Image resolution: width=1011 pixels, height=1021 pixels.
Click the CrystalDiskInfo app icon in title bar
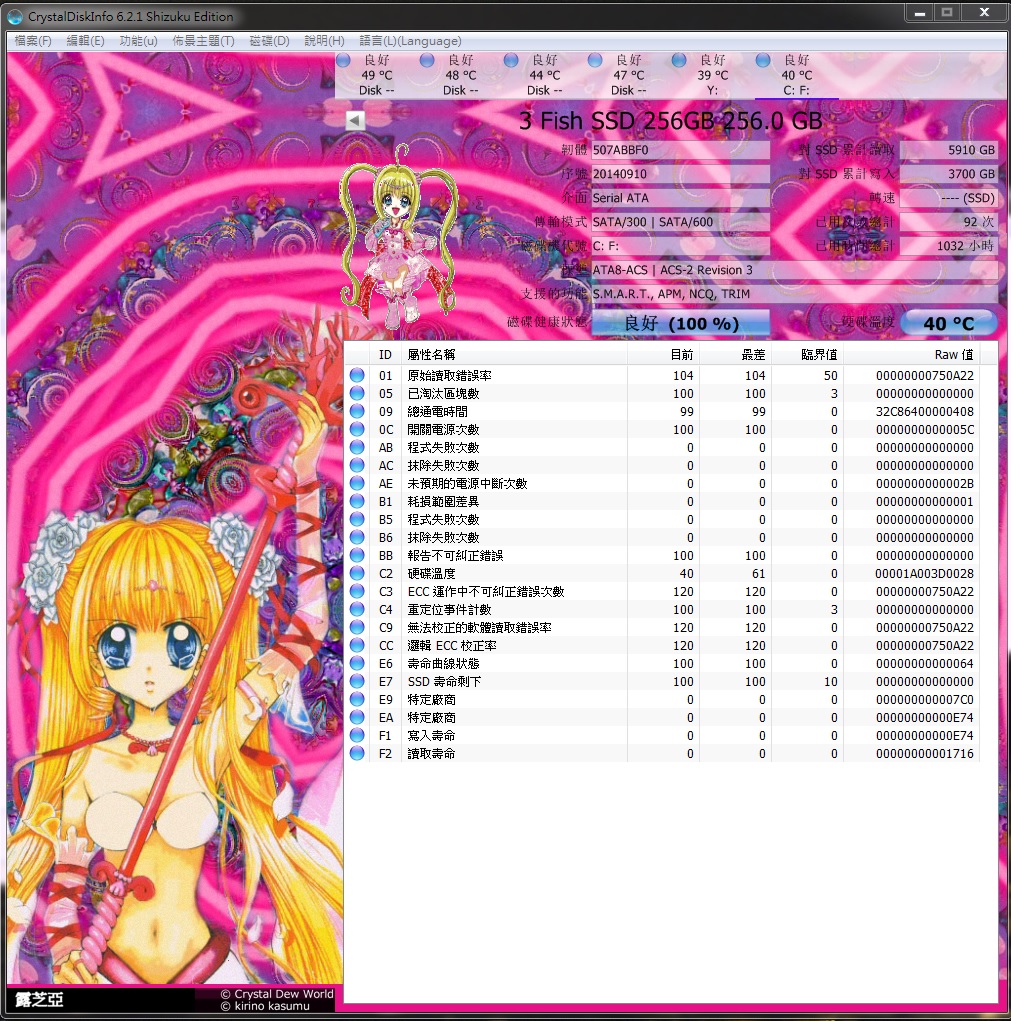click(14, 16)
